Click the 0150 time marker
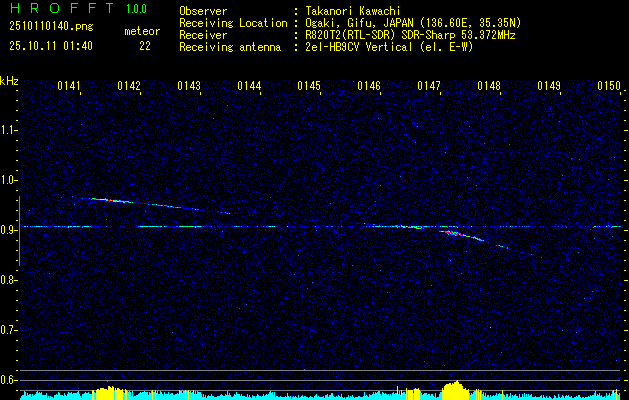This screenshot has width=629, height=400. 609,86
